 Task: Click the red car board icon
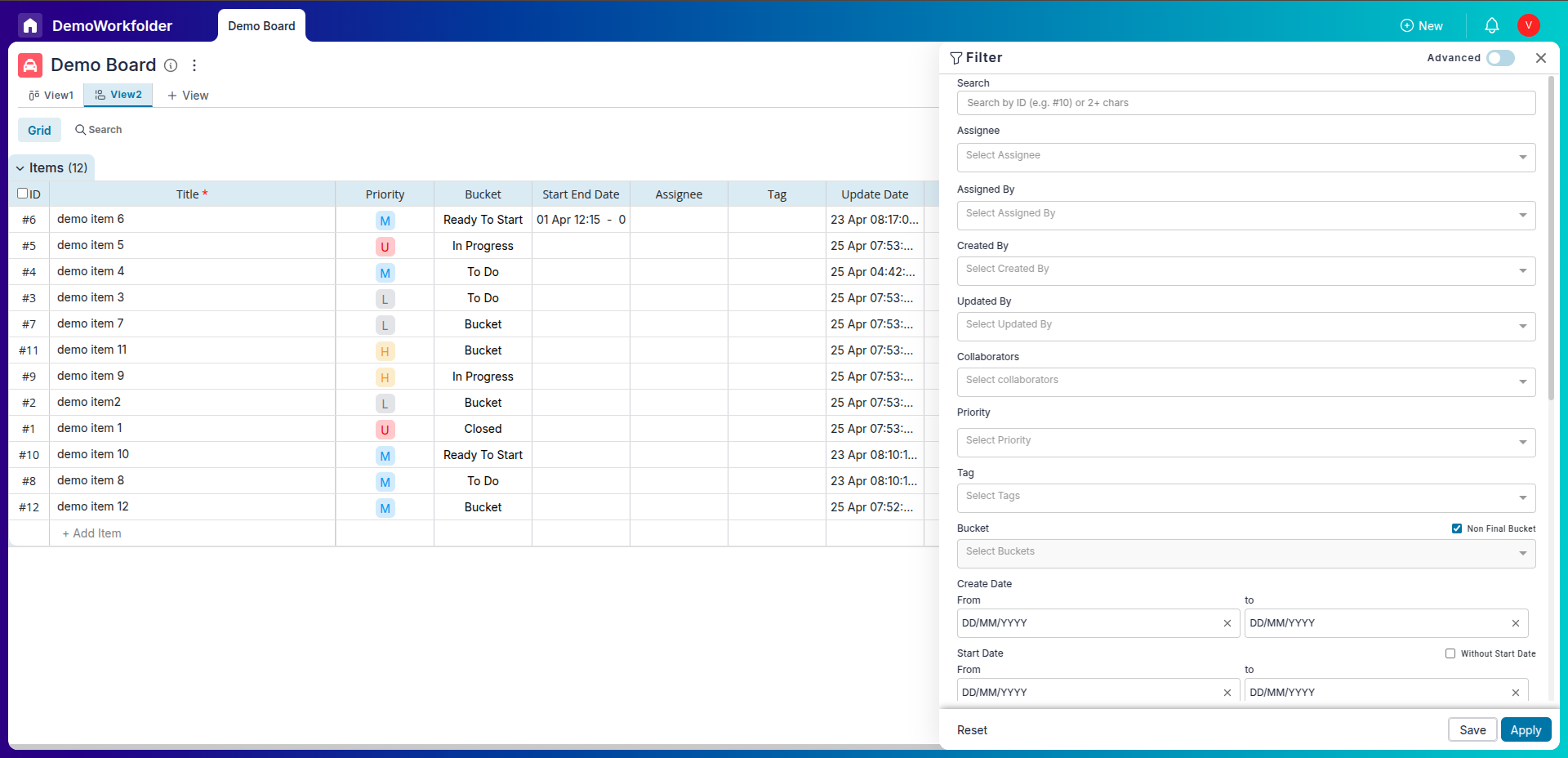pyautogui.click(x=30, y=65)
